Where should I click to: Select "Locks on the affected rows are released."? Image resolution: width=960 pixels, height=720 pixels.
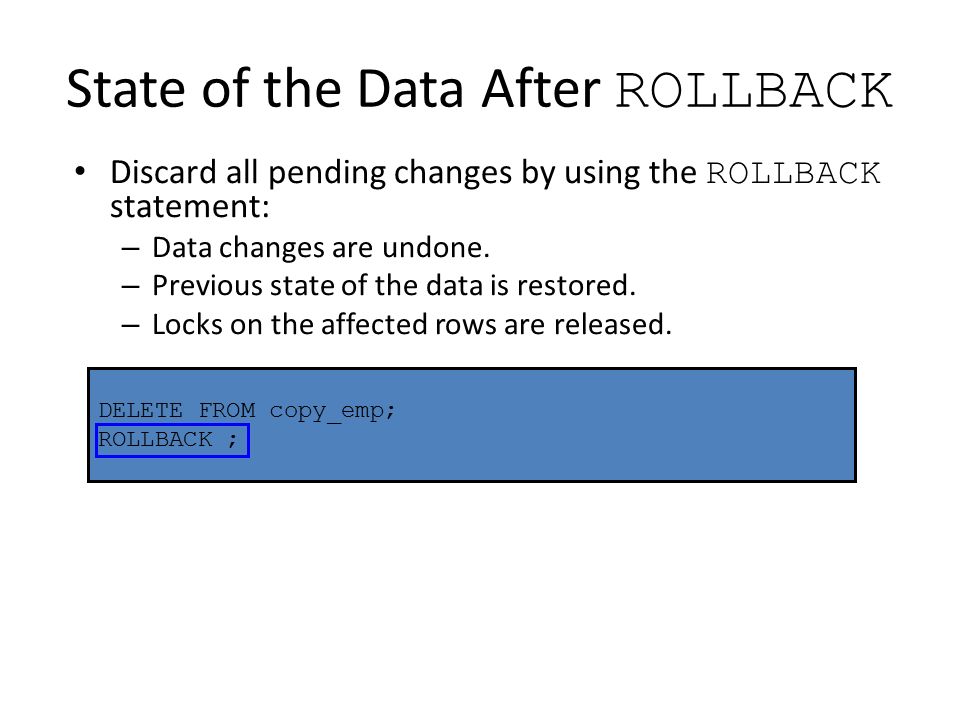coord(411,324)
